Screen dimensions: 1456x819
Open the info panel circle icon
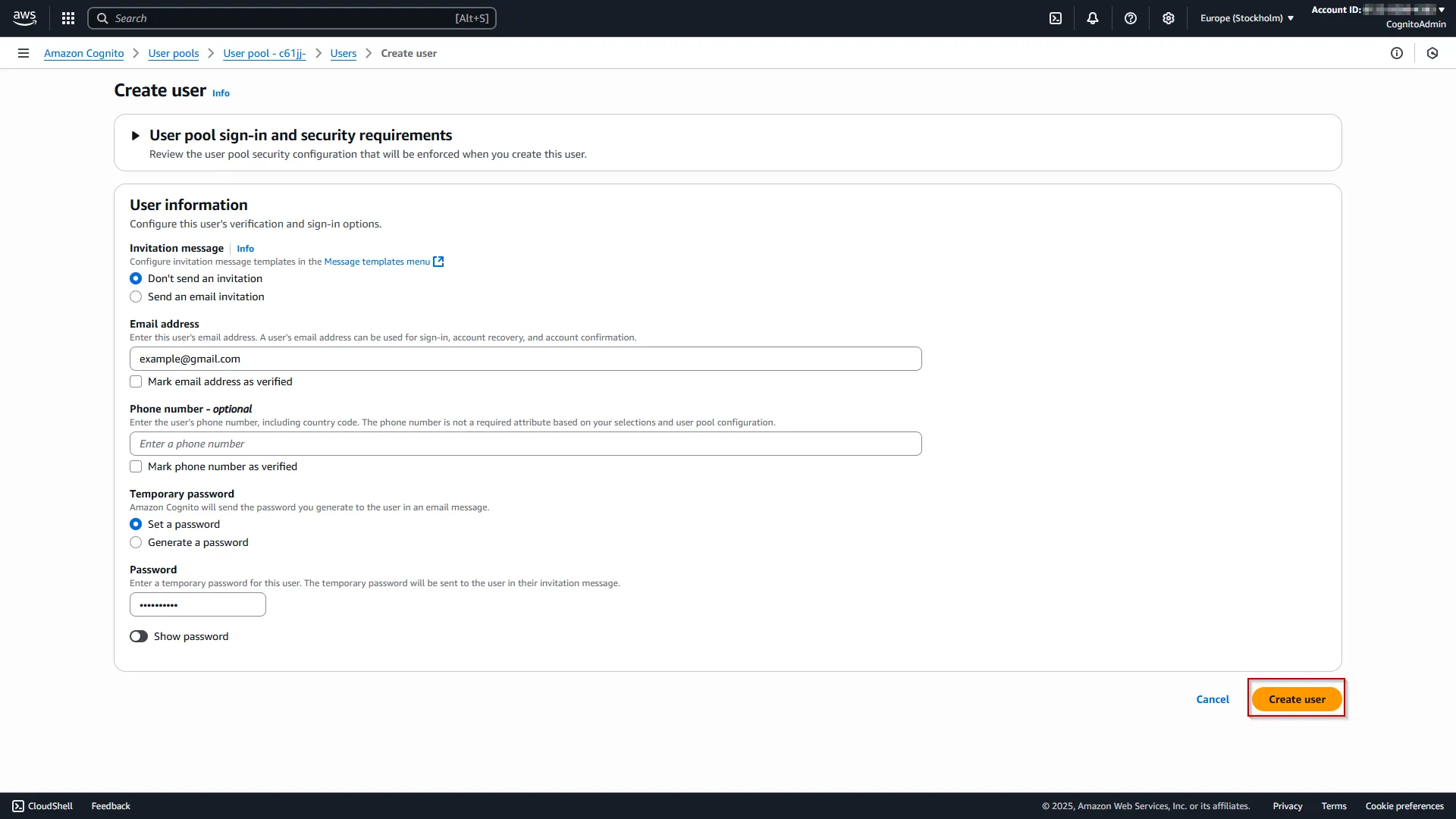click(1397, 53)
